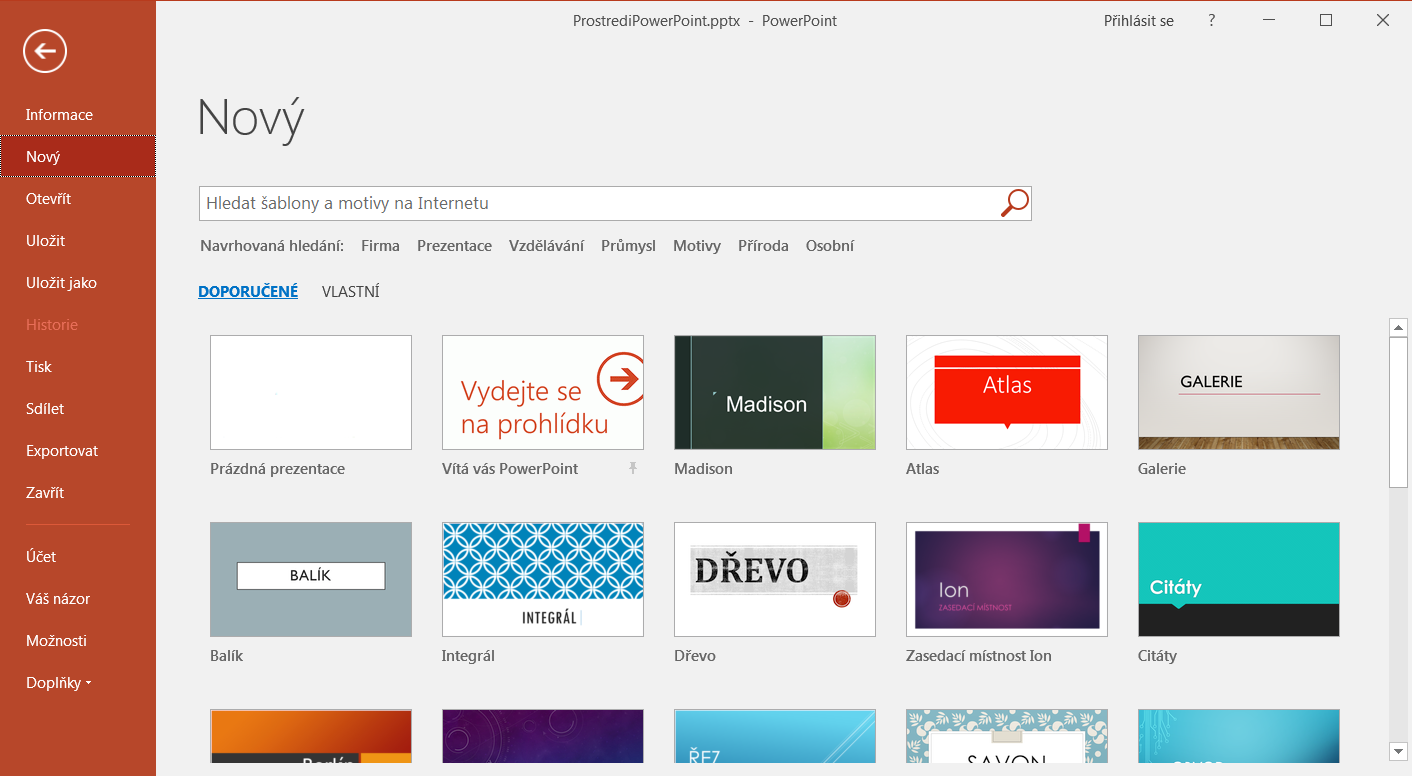Choose the Dřevo template thumbnail
The height and width of the screenshot is (776, 1412).
coord(775,579)
